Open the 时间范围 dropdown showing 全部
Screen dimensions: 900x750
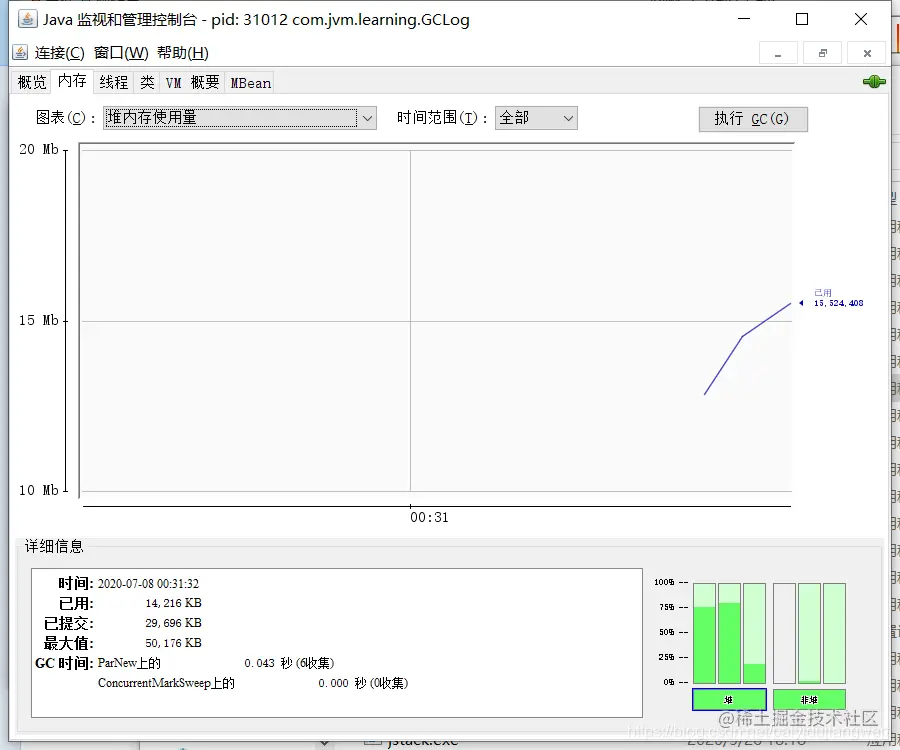point(570,118)
